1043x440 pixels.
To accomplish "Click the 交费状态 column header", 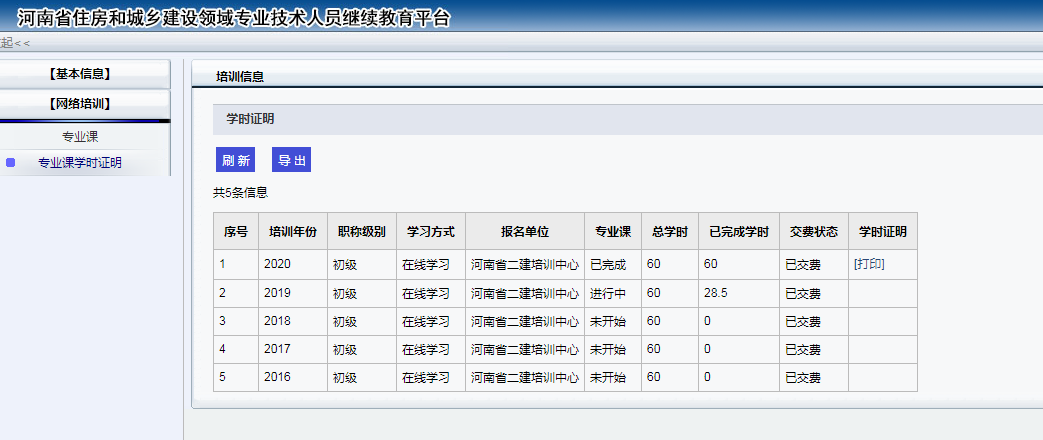I will [x=813, y=231].
